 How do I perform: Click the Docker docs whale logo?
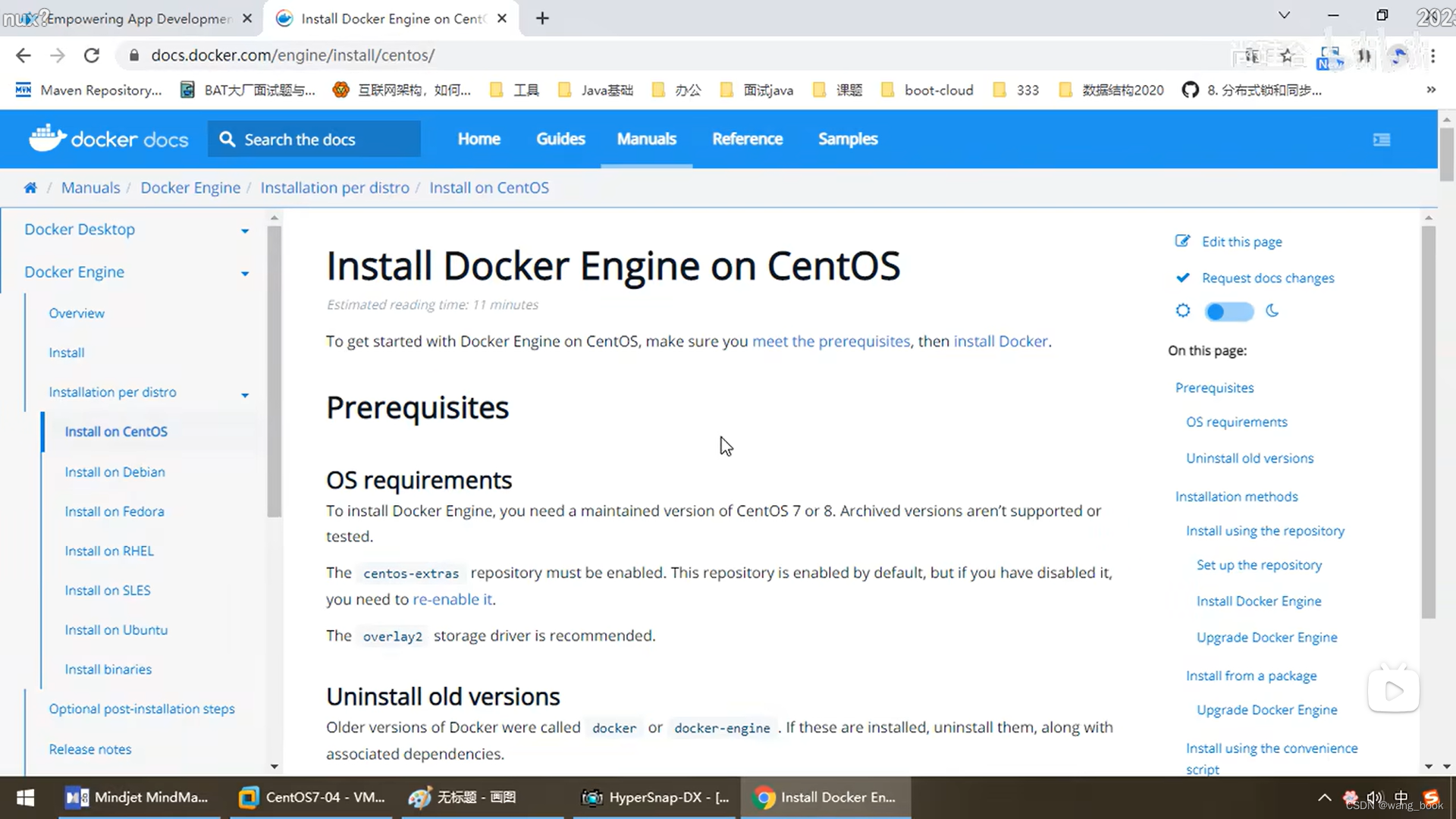point(47,139)
